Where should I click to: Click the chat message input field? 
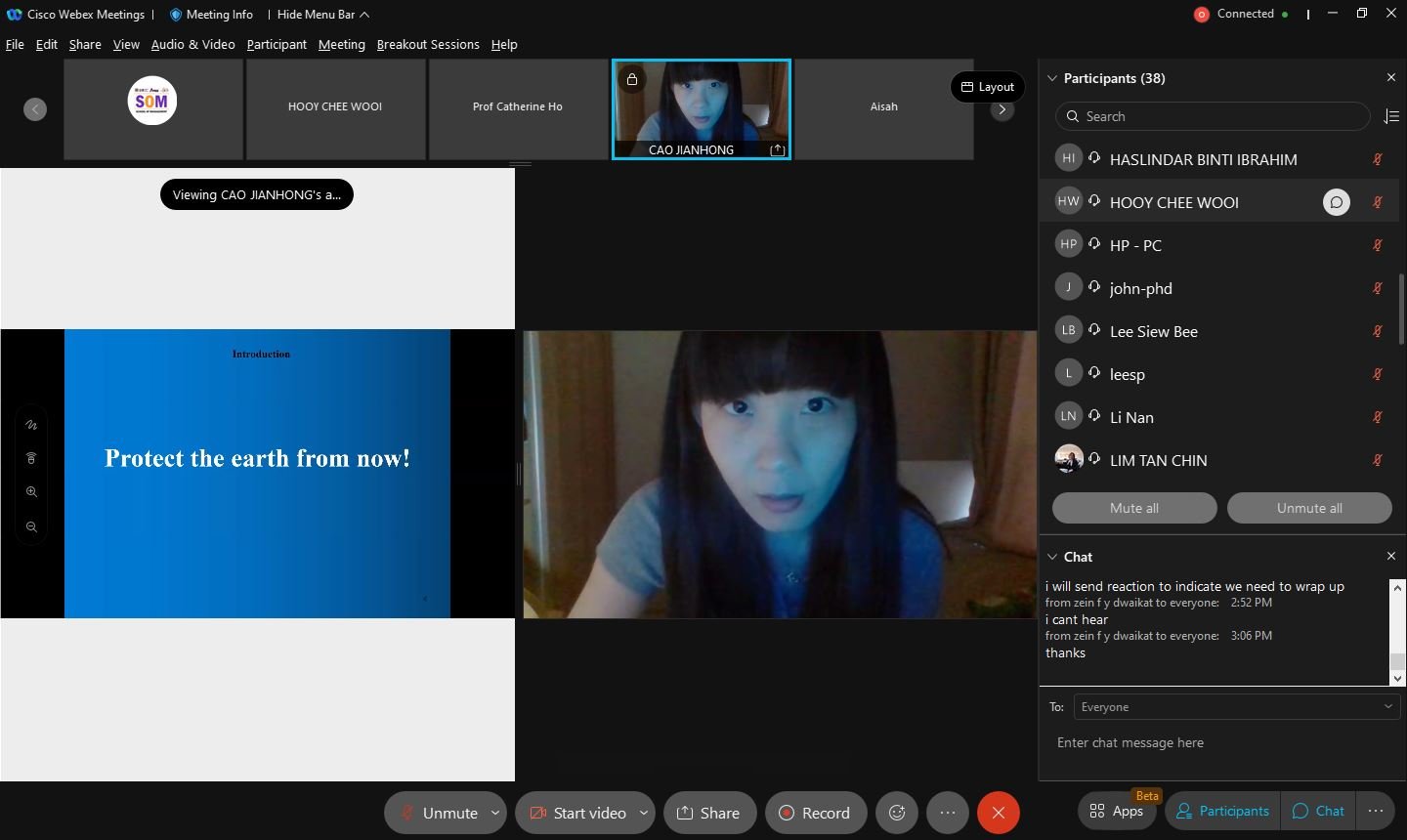(1221, 742)
